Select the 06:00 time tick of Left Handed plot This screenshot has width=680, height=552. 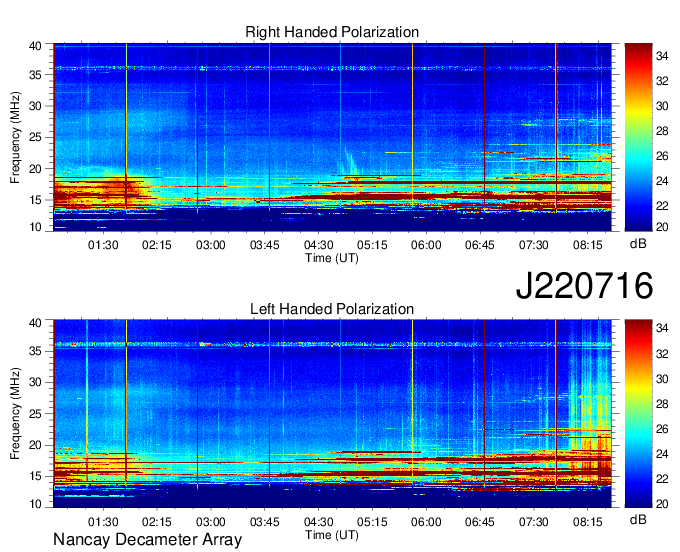[x=426, y=522]
